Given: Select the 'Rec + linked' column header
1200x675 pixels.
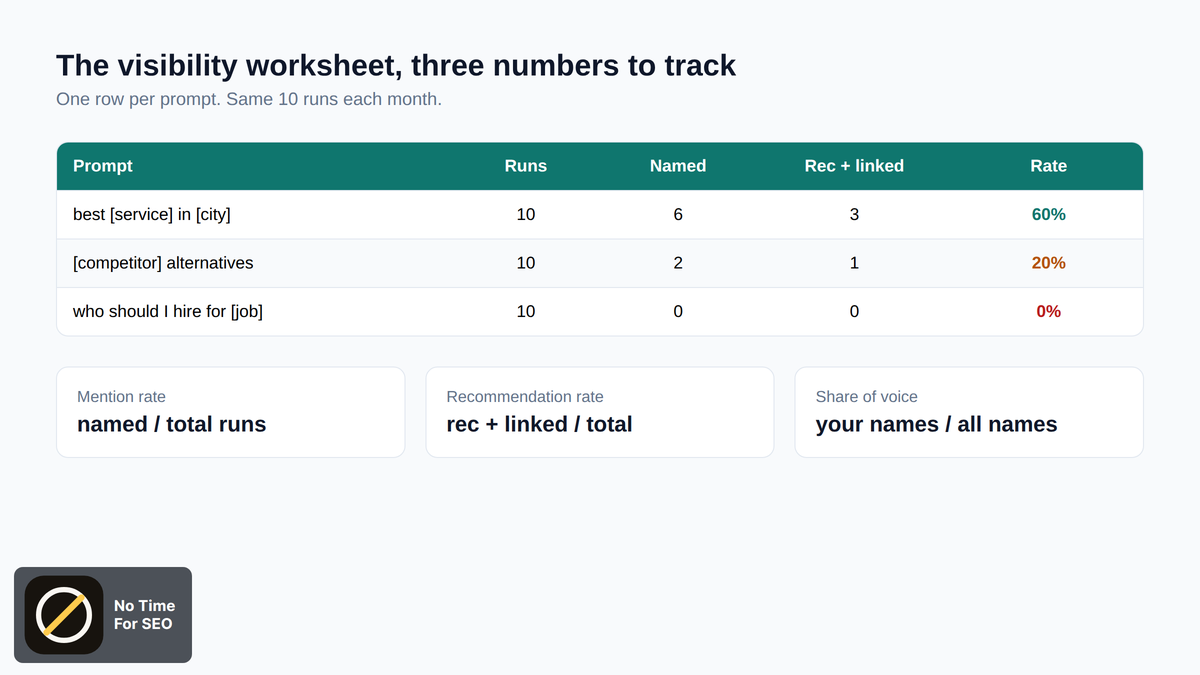Looking at the screenshot, I should coord(854,166).
